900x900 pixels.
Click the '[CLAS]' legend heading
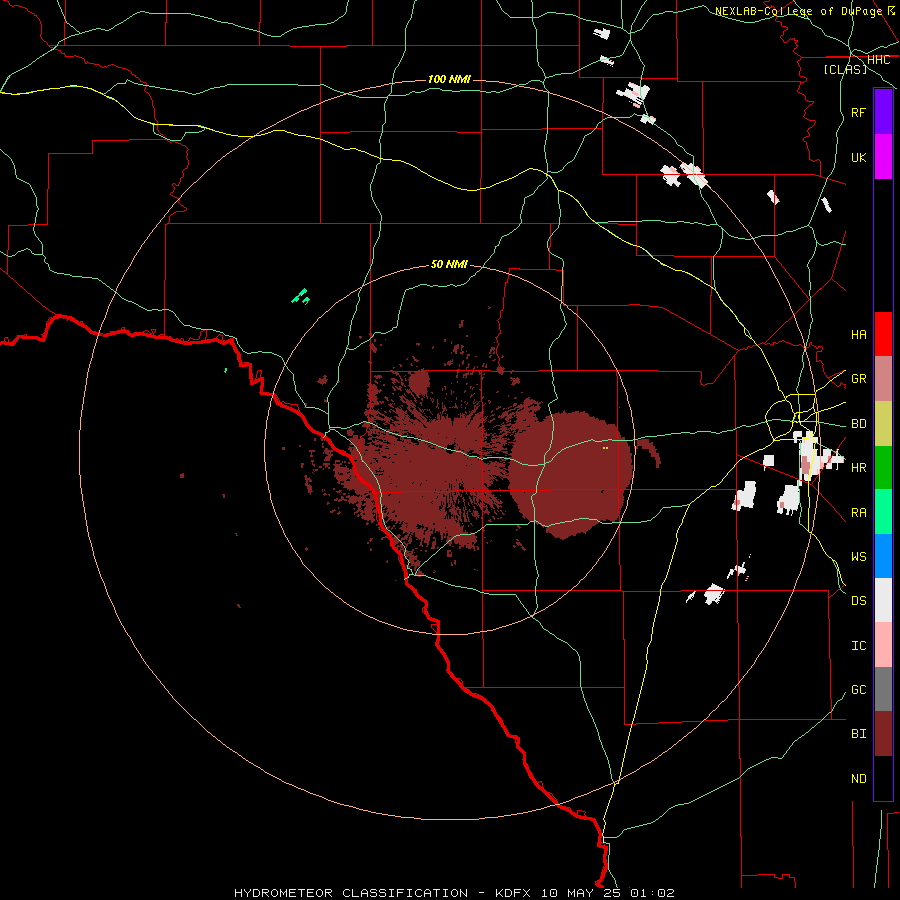click(x=845, y=69)
